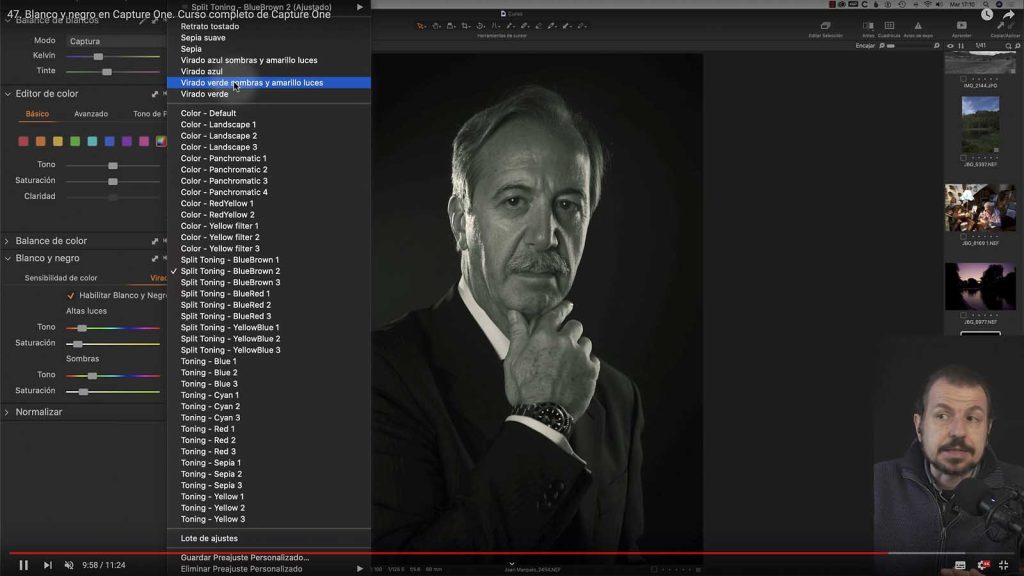Pop out the Blanco y negro panel

155,259
